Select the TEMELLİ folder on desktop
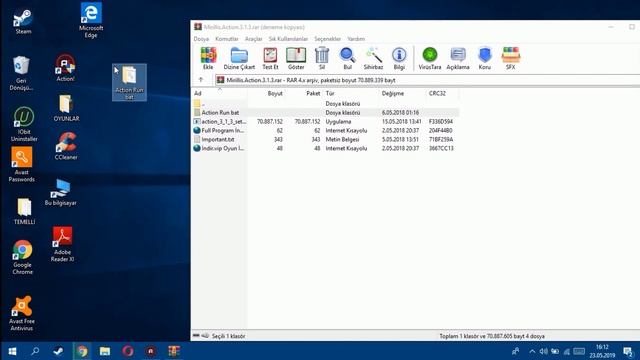The width and height of the screenshot is (640, 360). (24, 211)
